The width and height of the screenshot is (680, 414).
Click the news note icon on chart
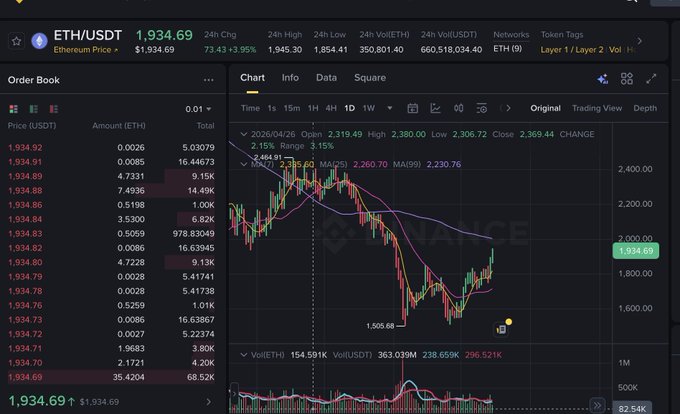(501, 329)
